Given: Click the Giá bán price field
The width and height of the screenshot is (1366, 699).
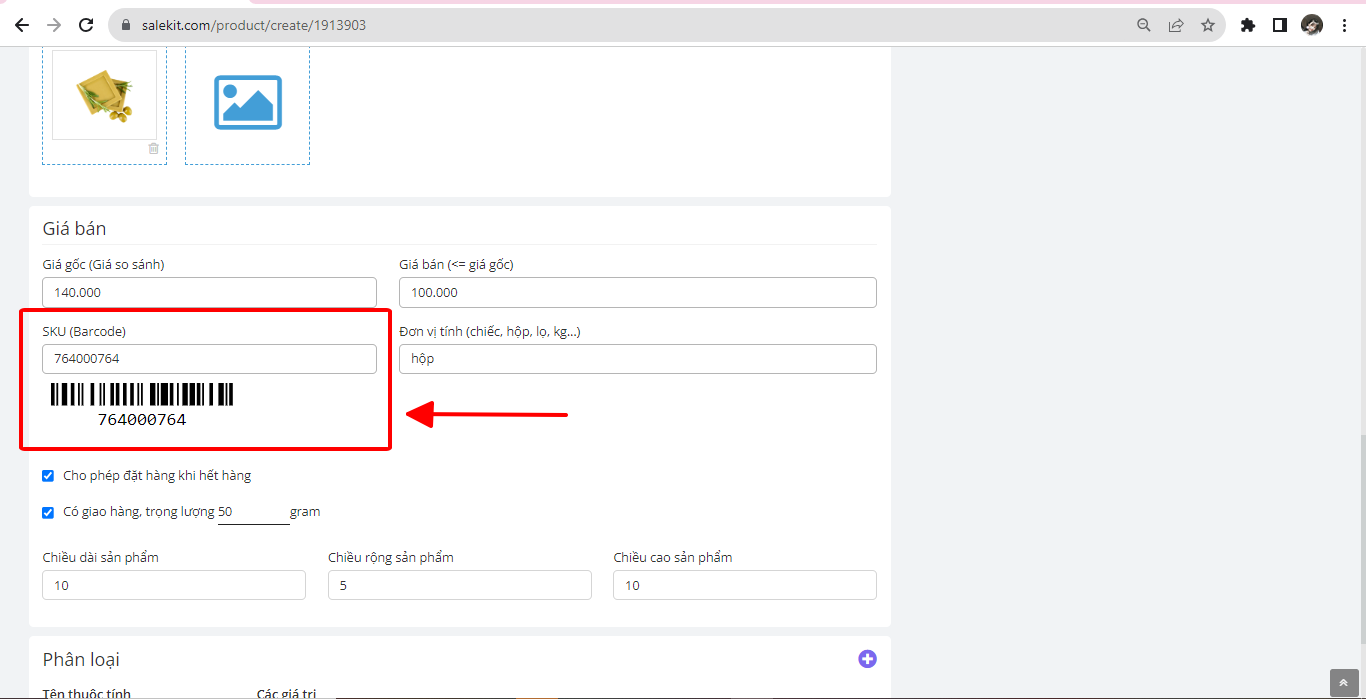Looking at the screenshot, I should 637,293.
